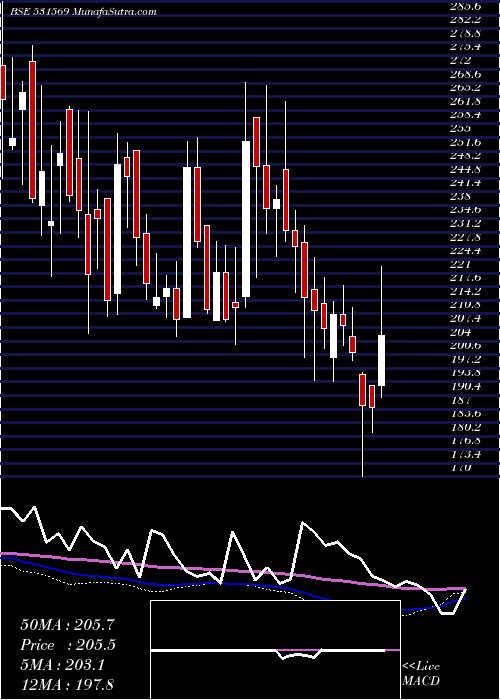Click the 231.2 price axis label
The image size is (500, 700).
(466, 224)
